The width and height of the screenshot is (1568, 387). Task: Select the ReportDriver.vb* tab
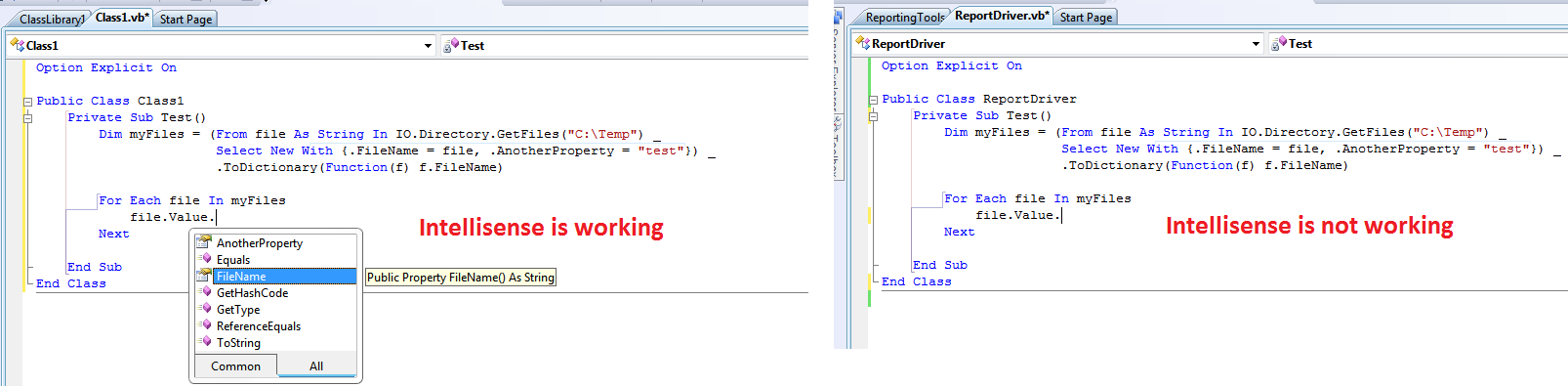(x=1001, y=16)
